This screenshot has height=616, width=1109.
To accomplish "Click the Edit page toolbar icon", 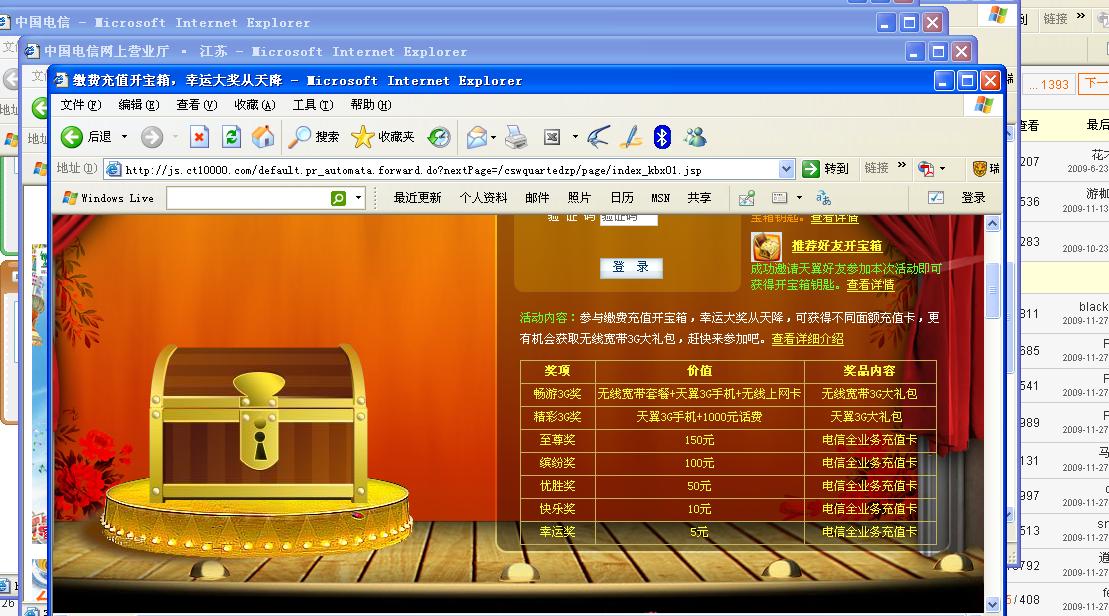I will pyautogui.click(x=552, y=136).
